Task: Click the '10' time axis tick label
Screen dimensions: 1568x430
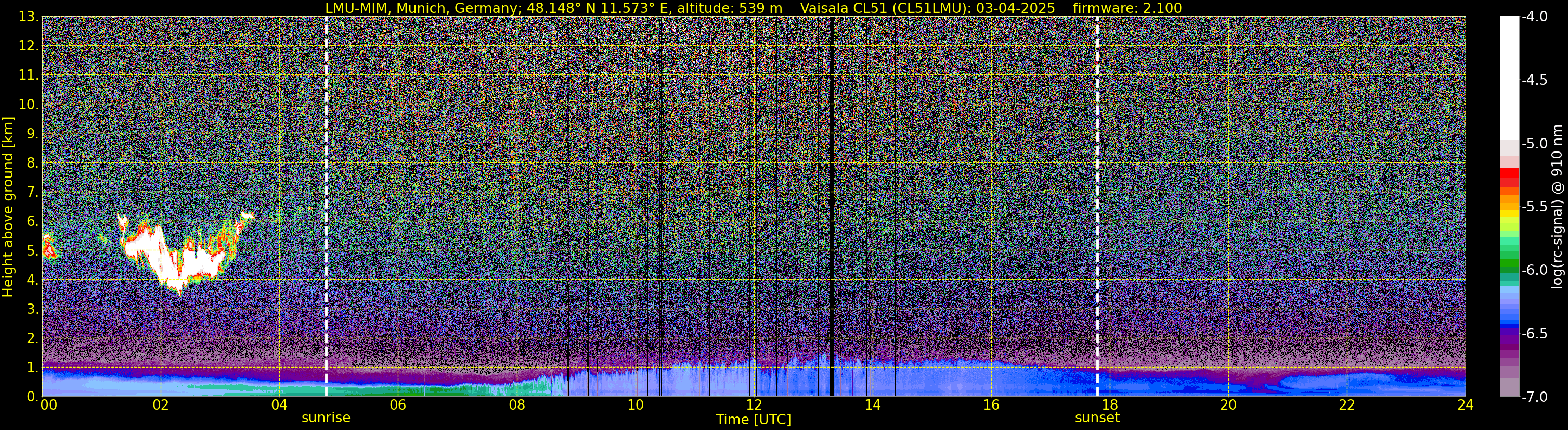Action: pyautogui.click(x=636, y=404)
